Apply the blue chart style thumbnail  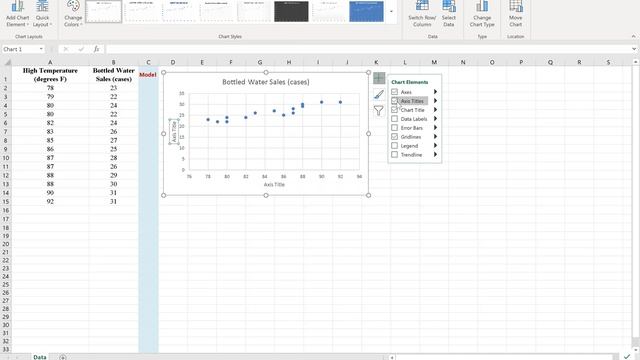tap(367, 11)
